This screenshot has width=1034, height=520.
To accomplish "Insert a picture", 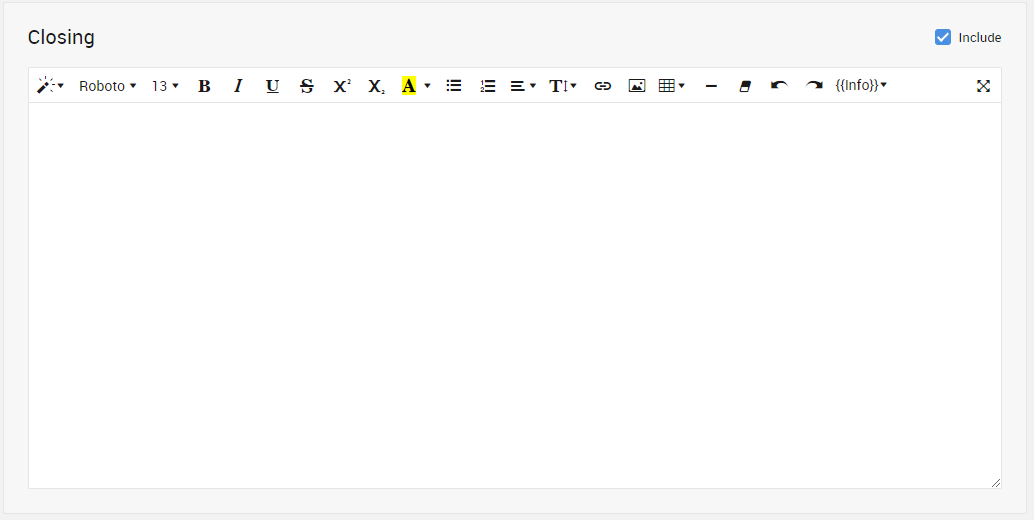I will (637, 86).
